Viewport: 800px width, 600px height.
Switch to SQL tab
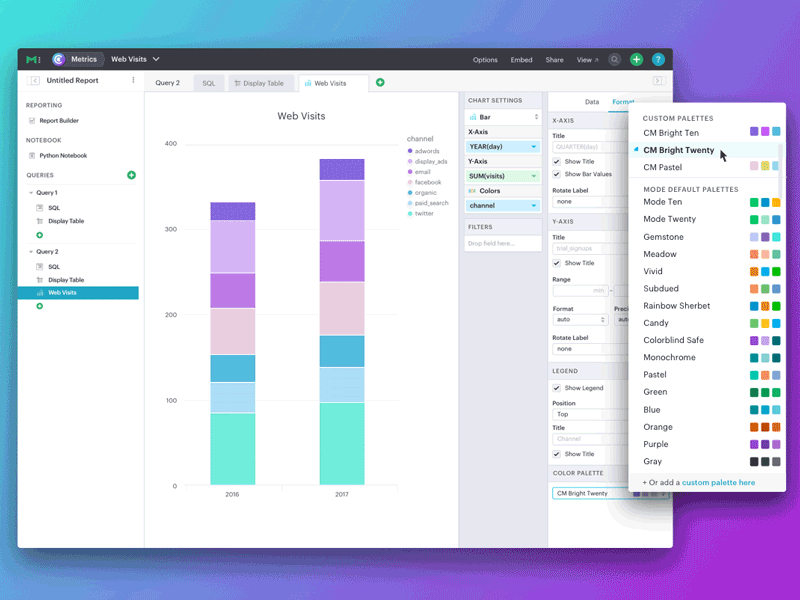(209, 83)
